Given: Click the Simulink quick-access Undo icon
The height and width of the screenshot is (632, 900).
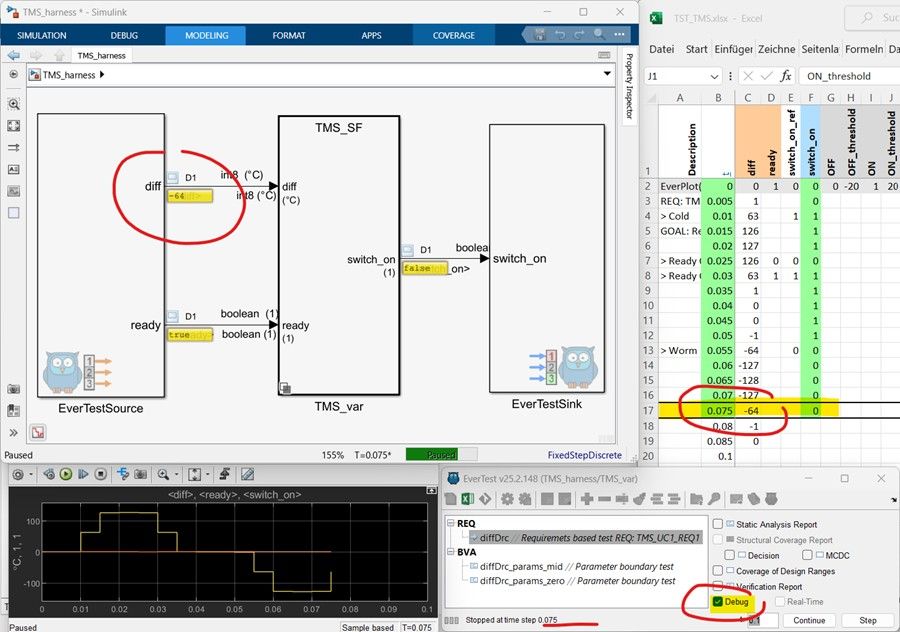Looking at the screenshot, I should 560,34.
